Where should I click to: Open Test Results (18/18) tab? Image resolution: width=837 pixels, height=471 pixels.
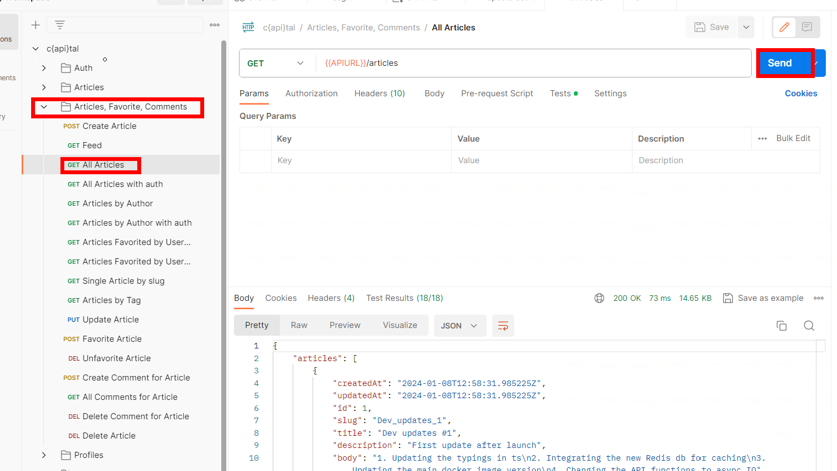tap(404, 298)
